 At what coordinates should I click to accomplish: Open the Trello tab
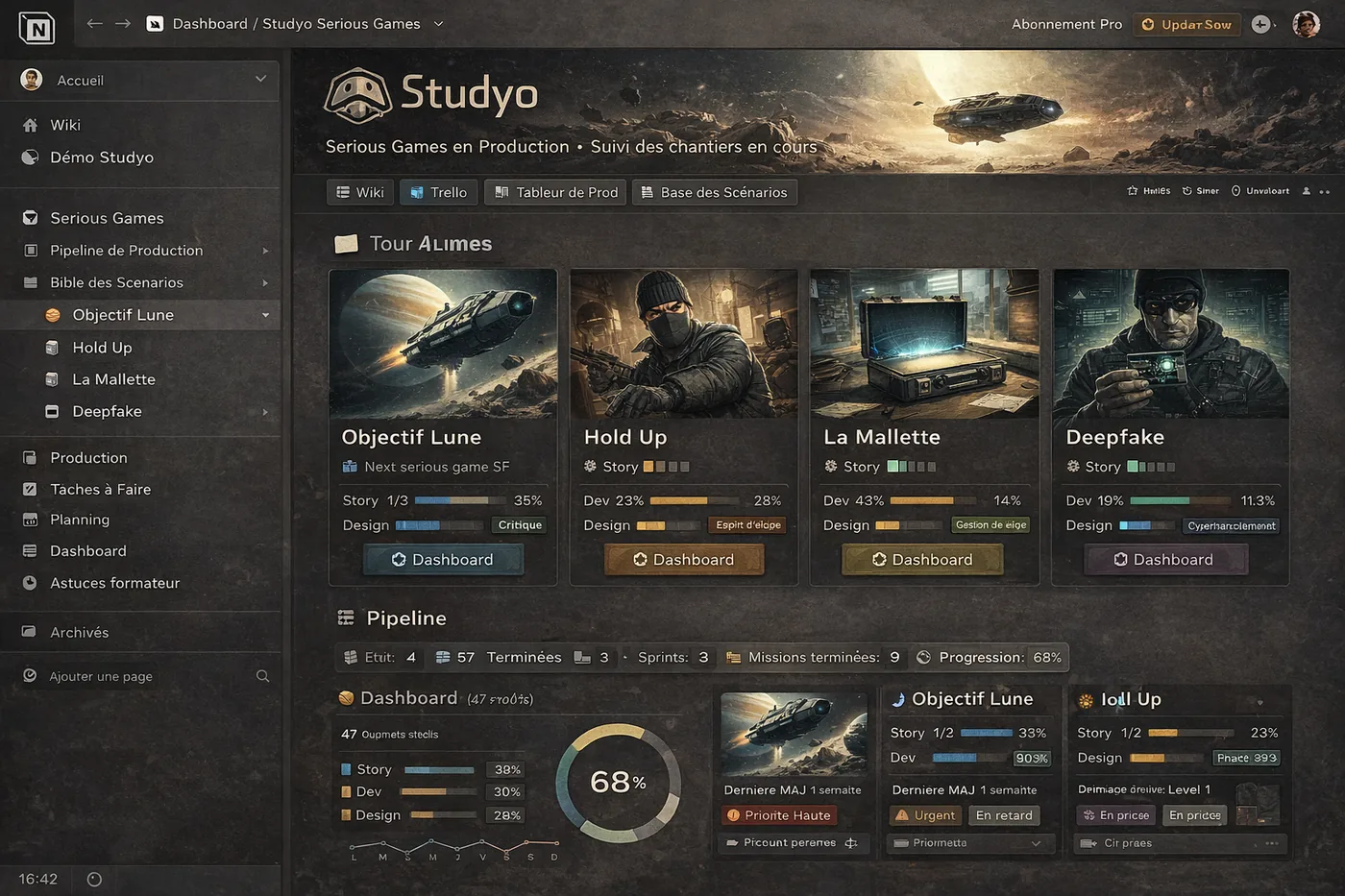point(438,192)
